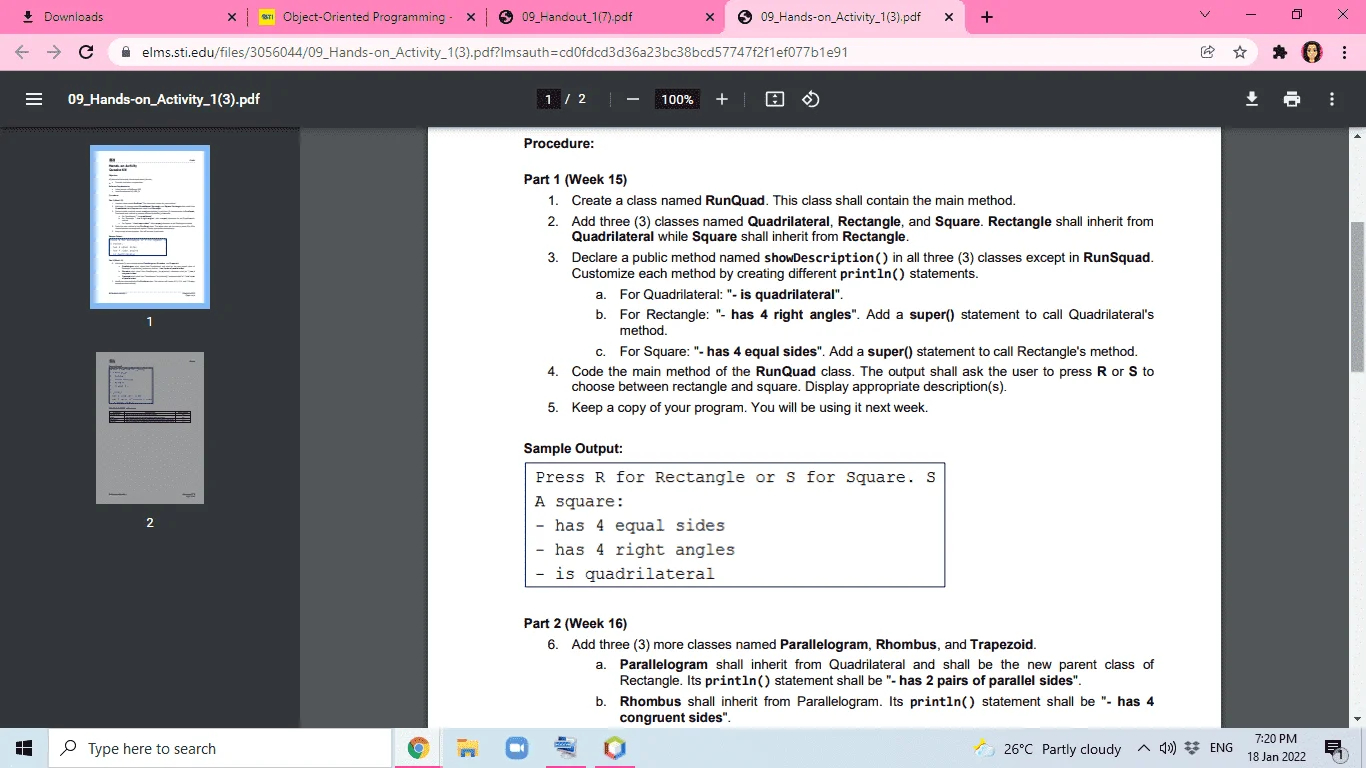Share this page icon
Image resolution: width=1366 pixels, height=768 pixels.
pyautogui.click(x=1207, y=52)
